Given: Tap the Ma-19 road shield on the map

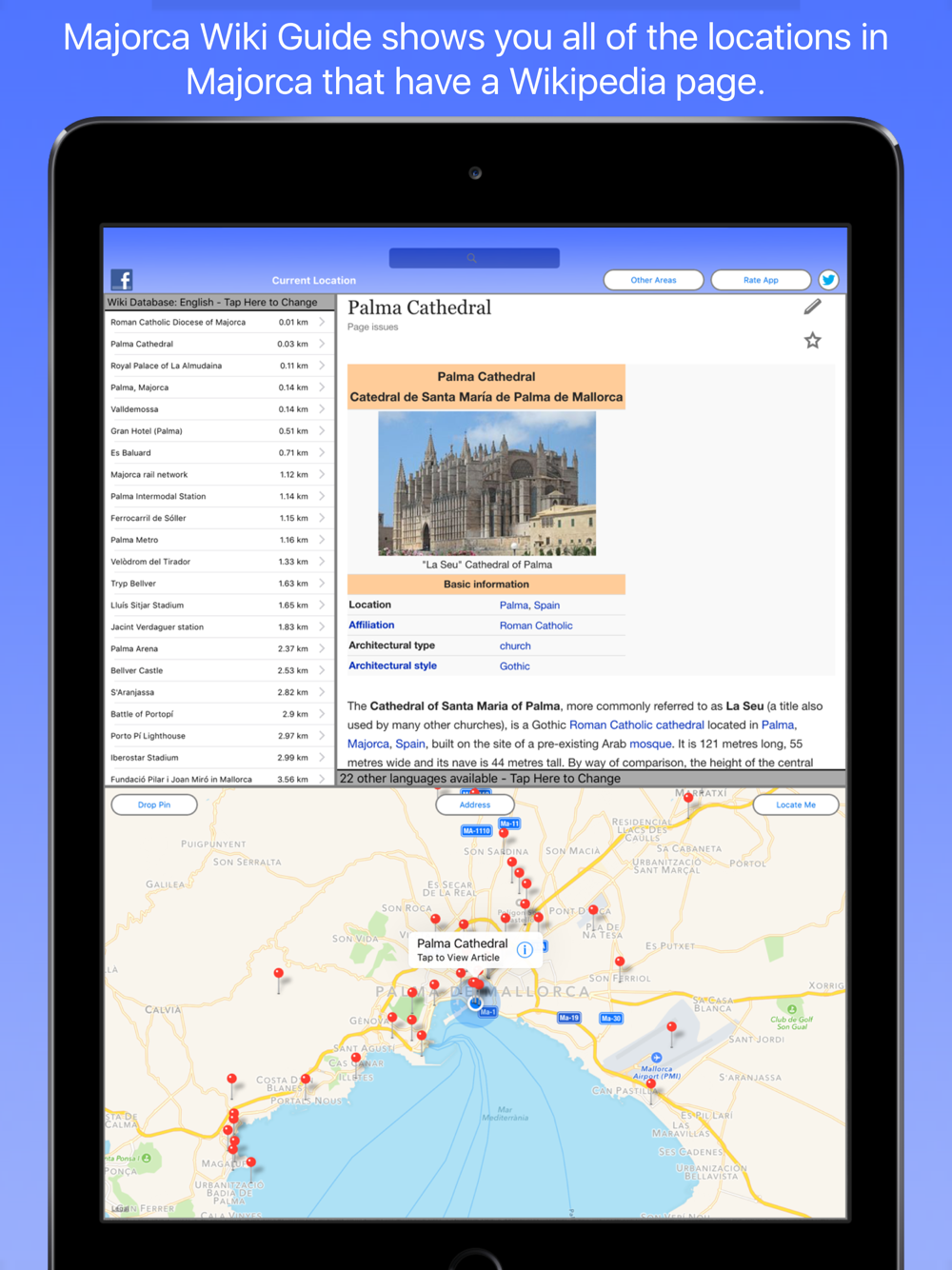Looking at the screenshot, I should 568,1018.
